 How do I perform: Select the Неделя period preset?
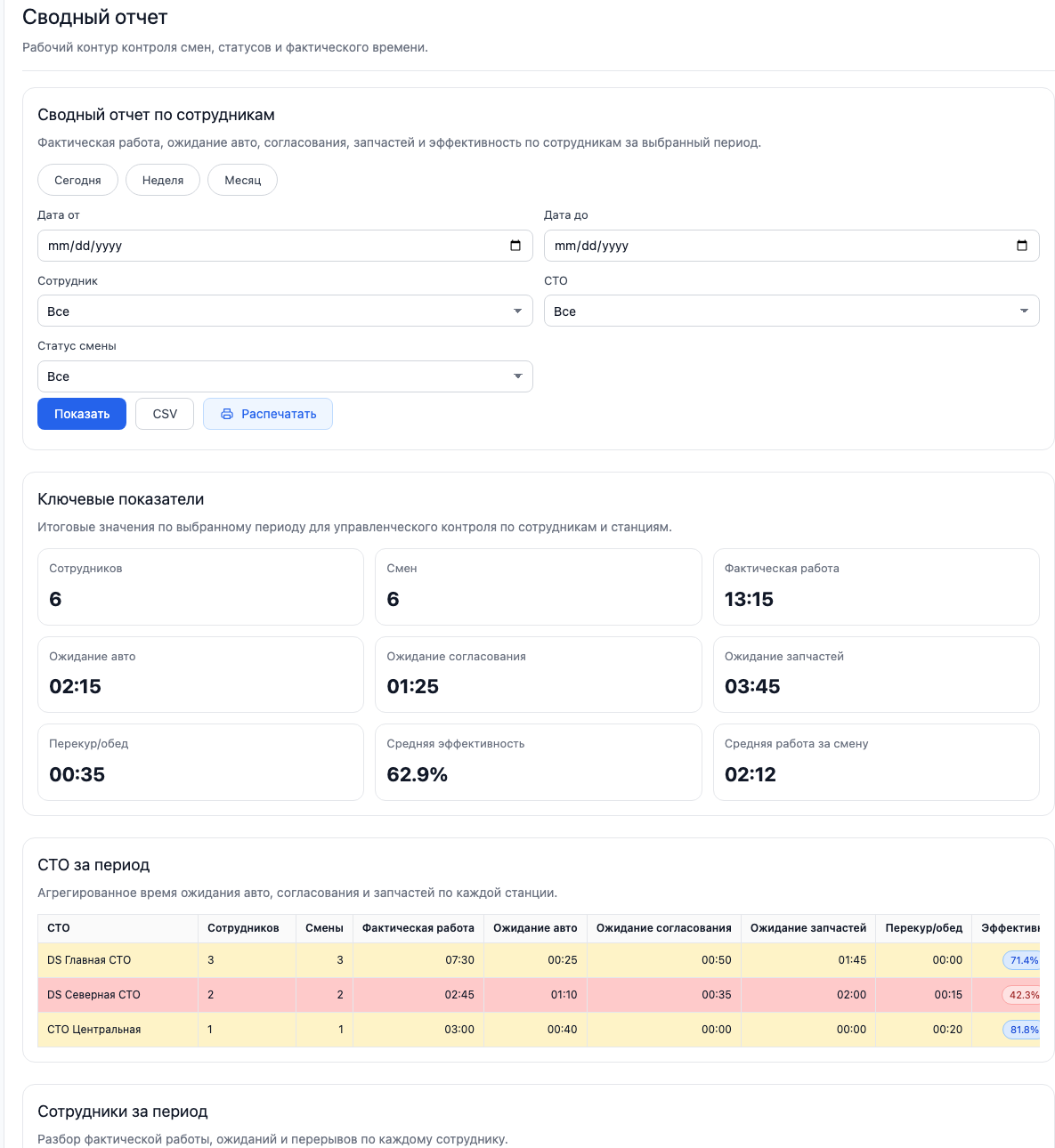pyautogui.click(x=163, y=180)
